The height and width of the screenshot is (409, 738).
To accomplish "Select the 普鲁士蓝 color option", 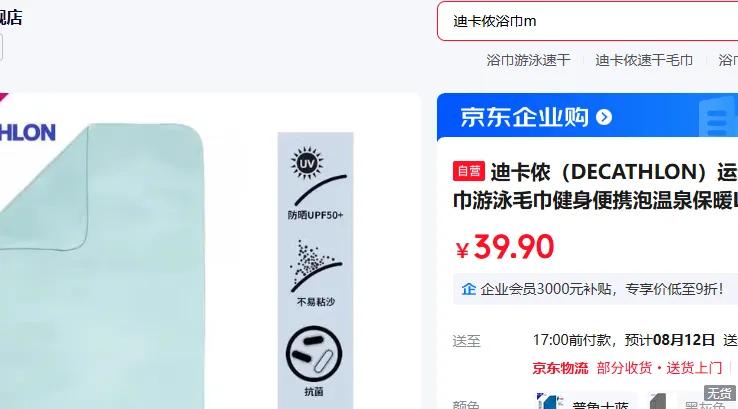I will point(585,401).
